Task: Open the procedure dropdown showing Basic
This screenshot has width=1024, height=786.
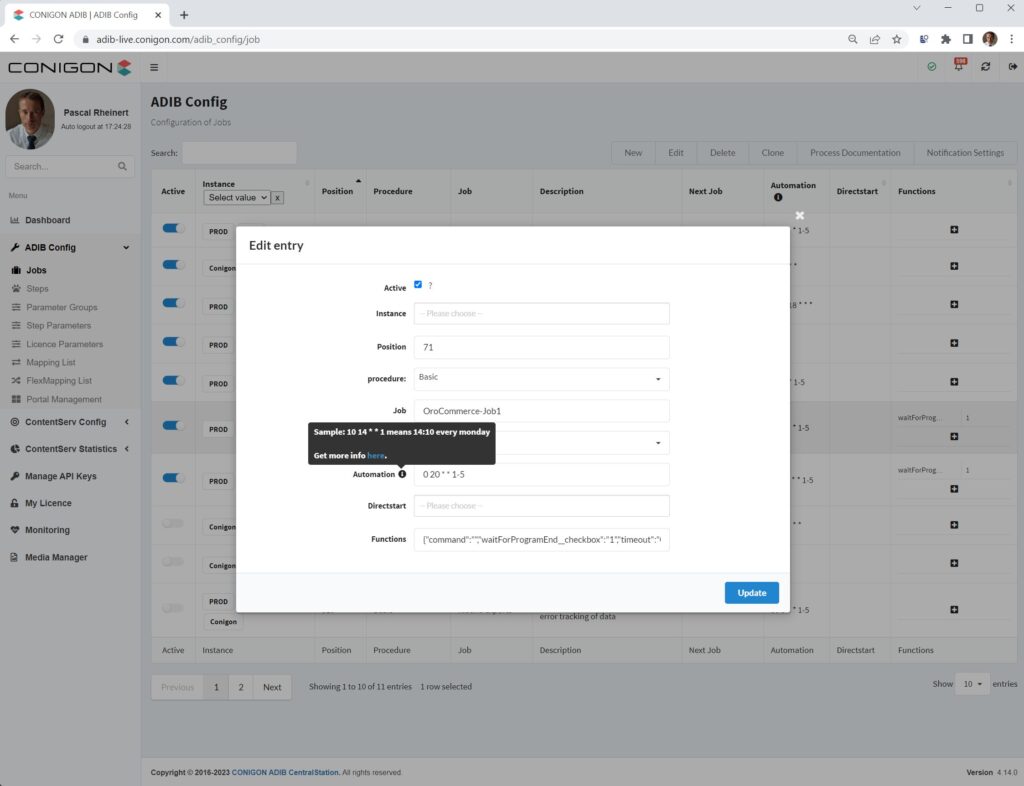Action: [x=541, y=380]
